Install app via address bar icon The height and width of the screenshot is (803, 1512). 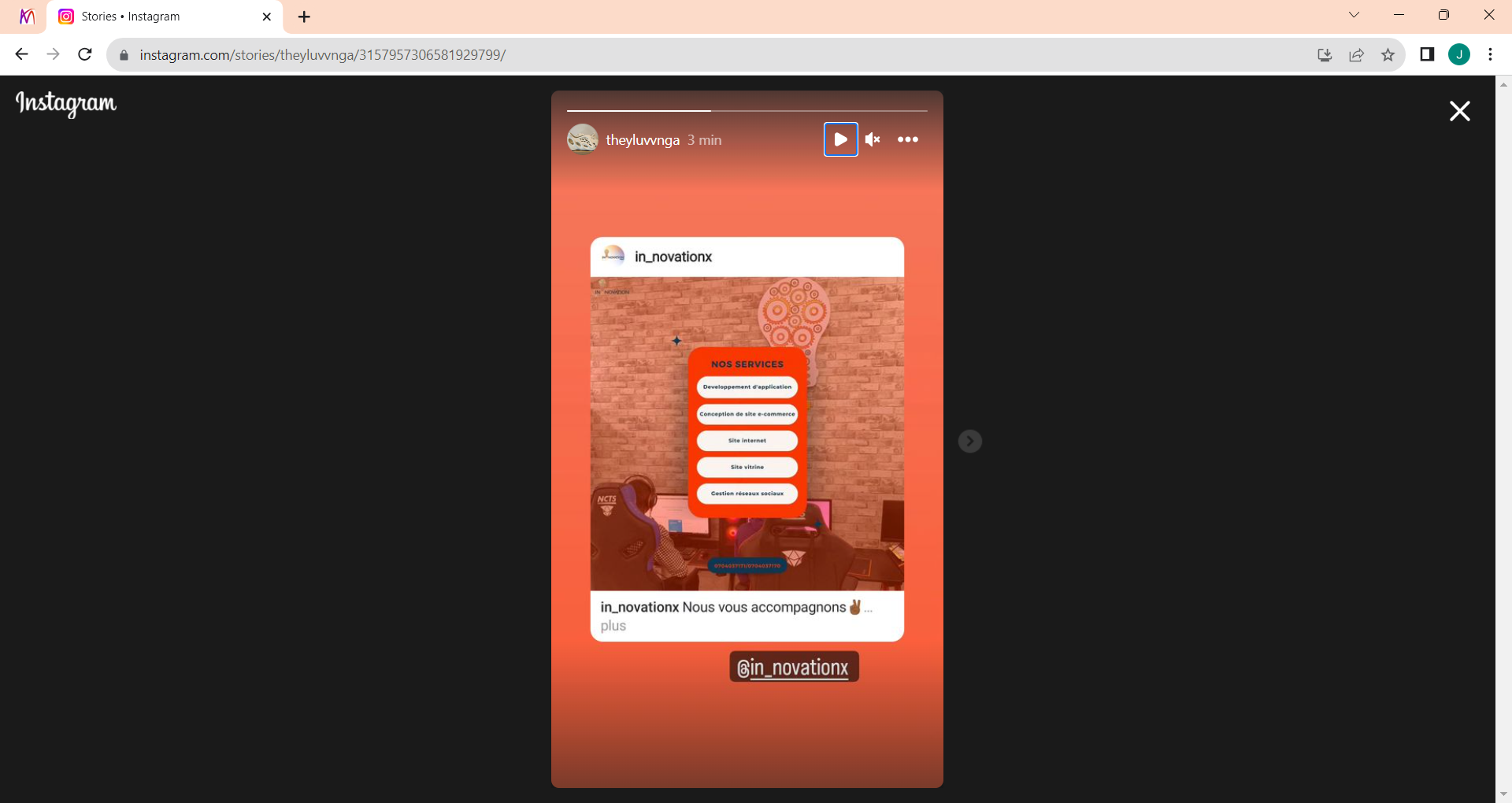coord(1325,54)
